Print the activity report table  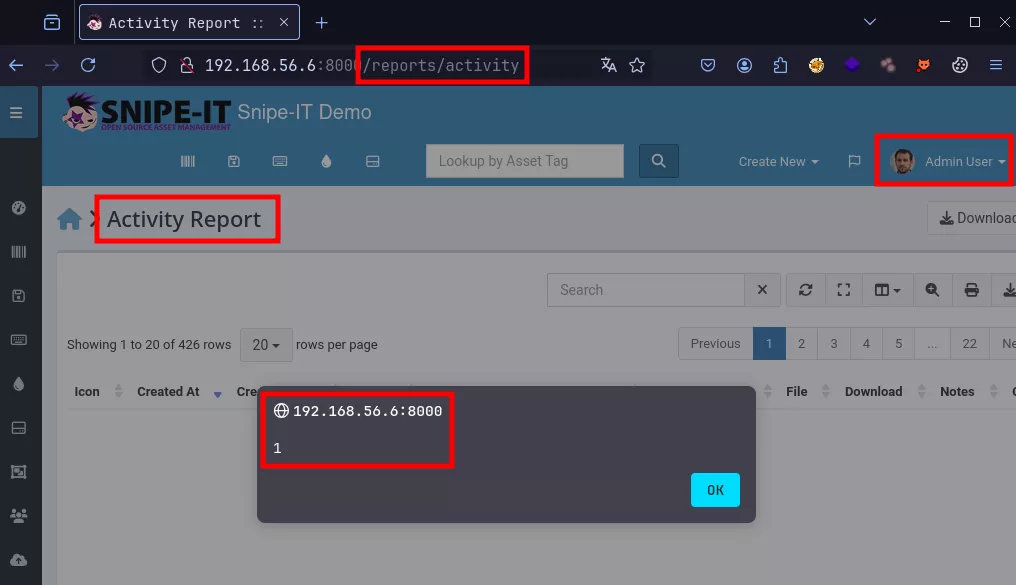(x=971, y=290)
